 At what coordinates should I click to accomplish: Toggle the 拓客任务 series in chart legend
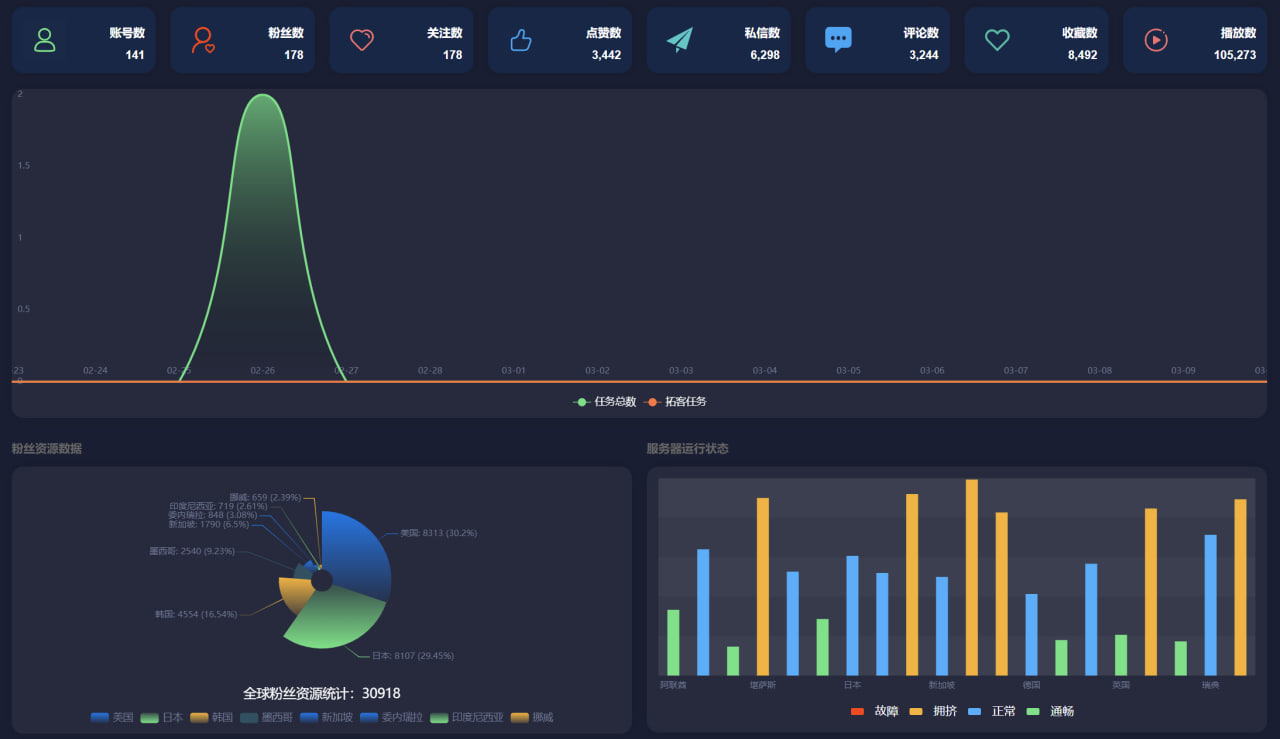click(x=676, y=402)
